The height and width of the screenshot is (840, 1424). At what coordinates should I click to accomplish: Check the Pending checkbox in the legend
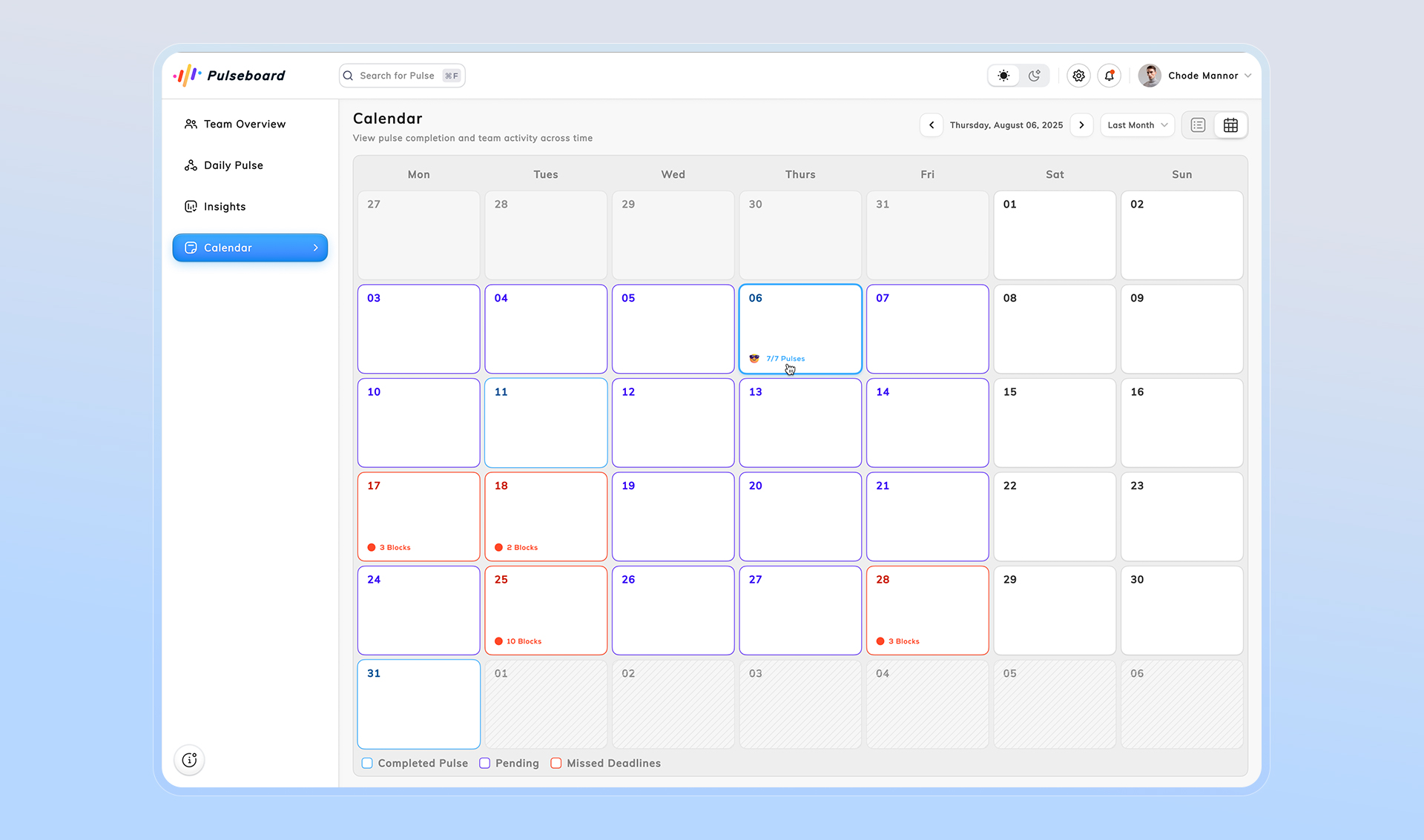coord(485,763)
